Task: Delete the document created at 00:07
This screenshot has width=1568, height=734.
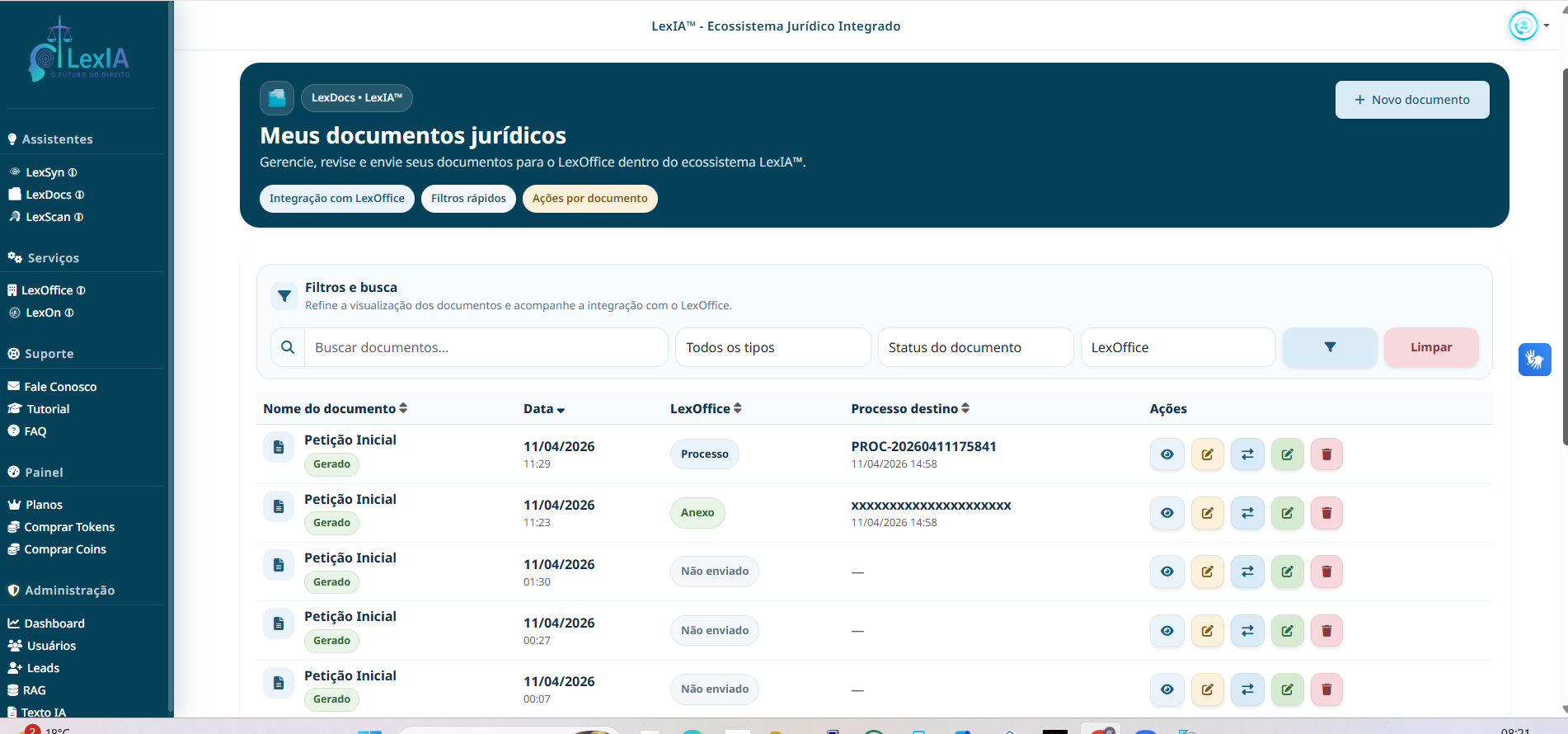Action: pos(1326,689)
